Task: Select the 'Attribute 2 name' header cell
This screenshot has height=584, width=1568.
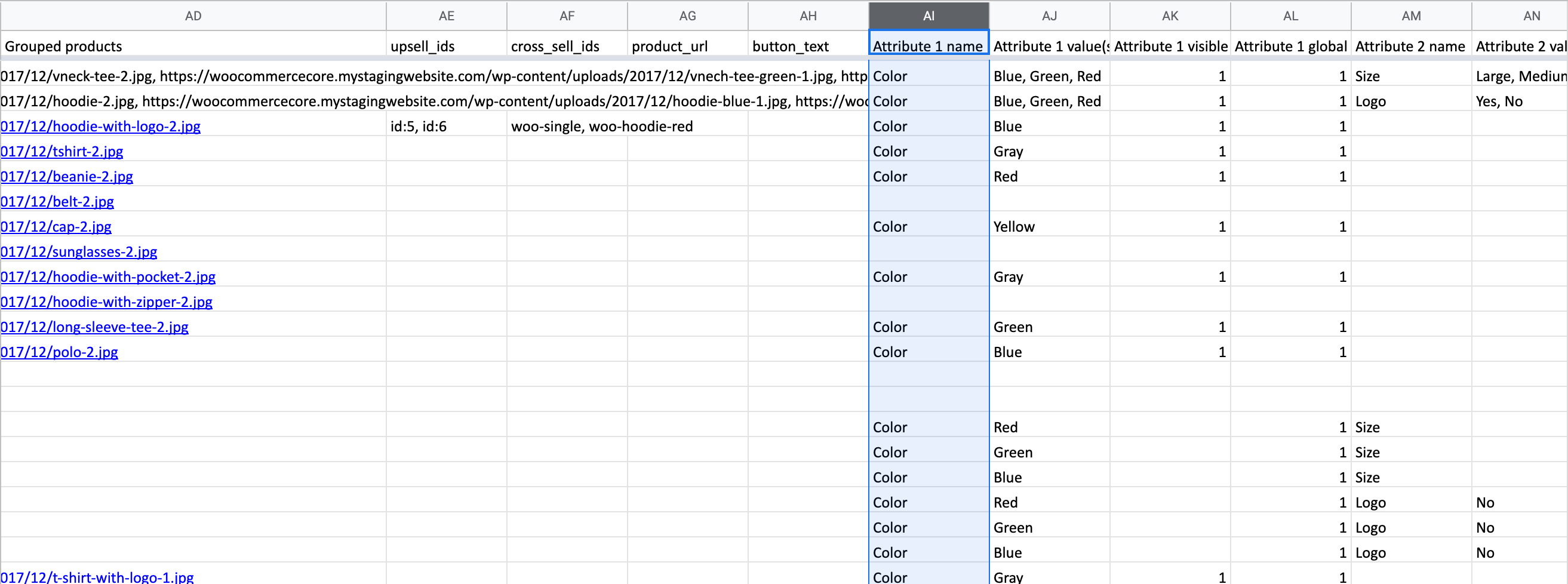Action: coord(1411,47)
